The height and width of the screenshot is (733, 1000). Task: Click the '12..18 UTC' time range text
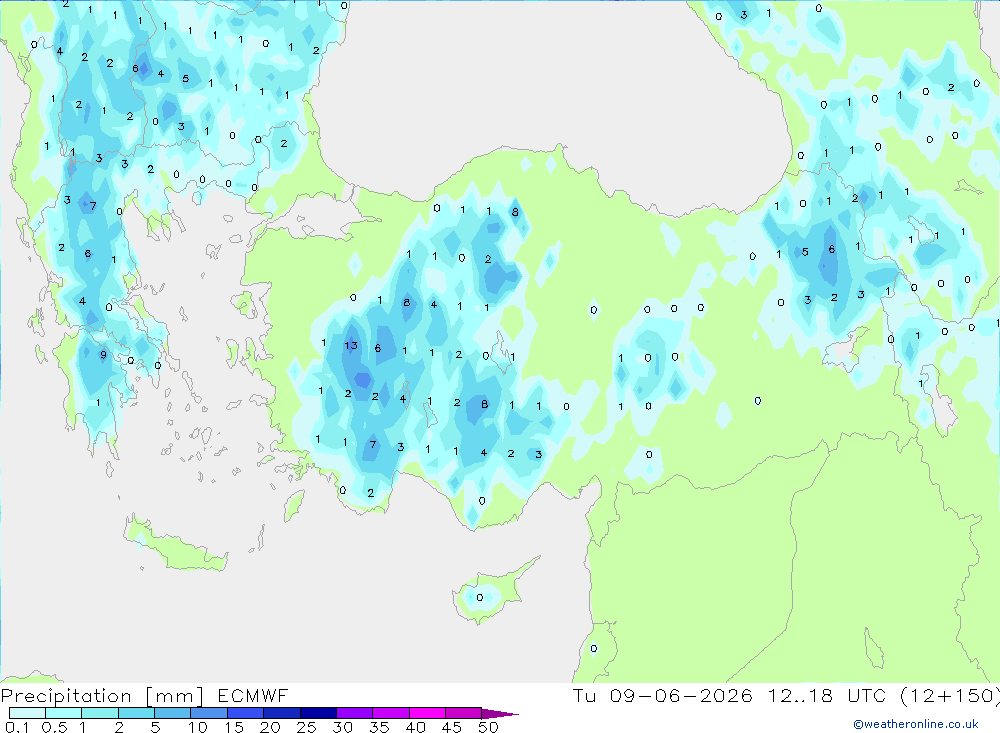(827, 695)
